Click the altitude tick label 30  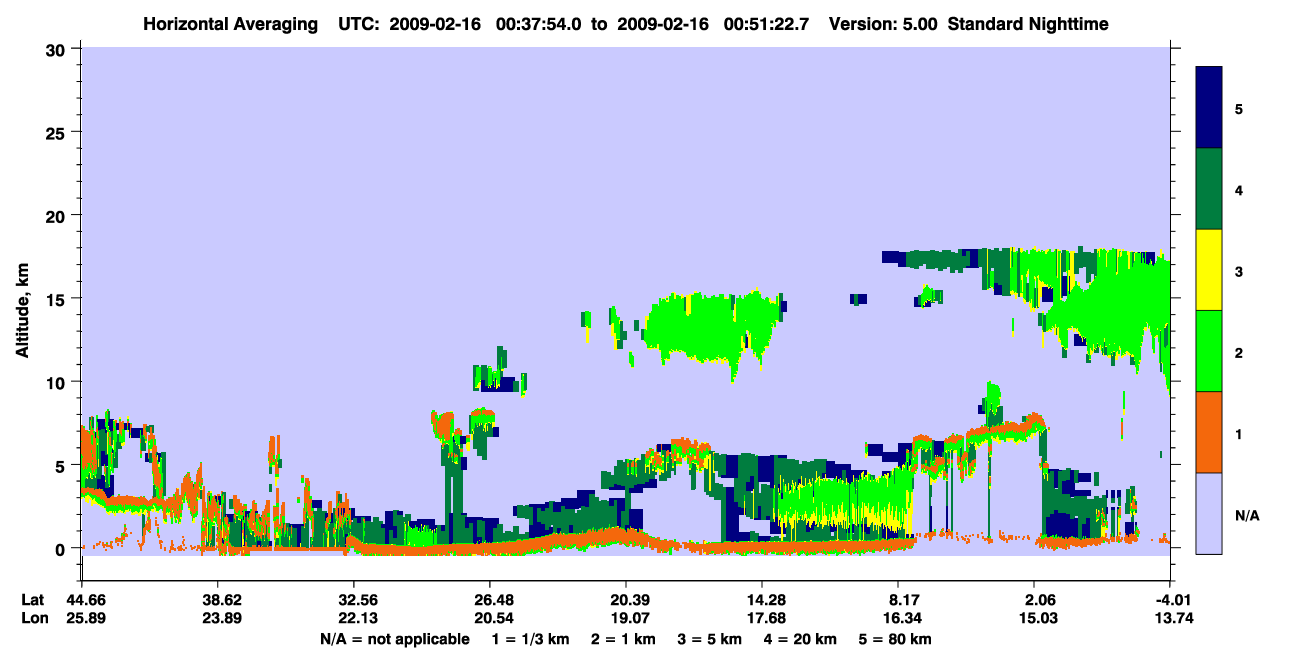58,49
